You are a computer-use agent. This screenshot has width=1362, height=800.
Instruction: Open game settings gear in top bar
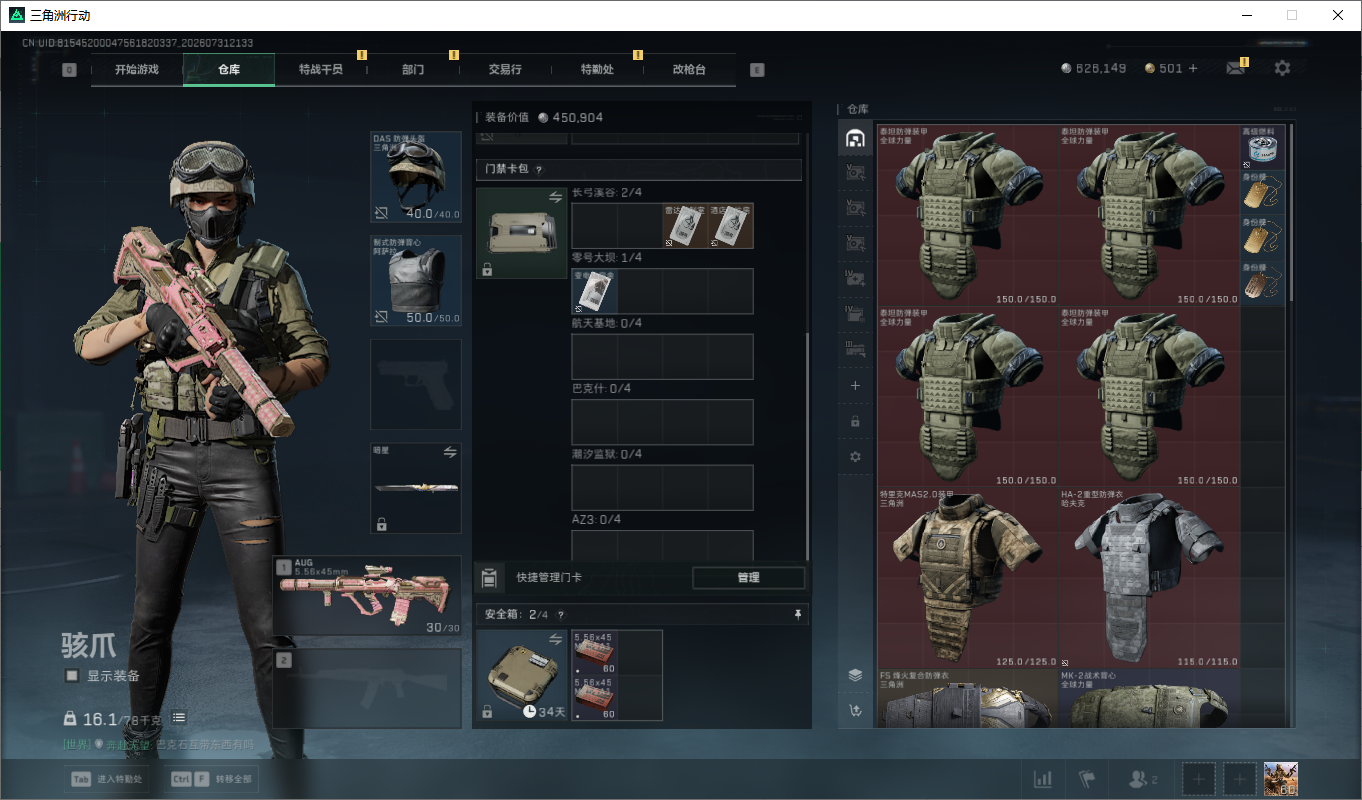pyautogui.click(x=1282, y=68)
